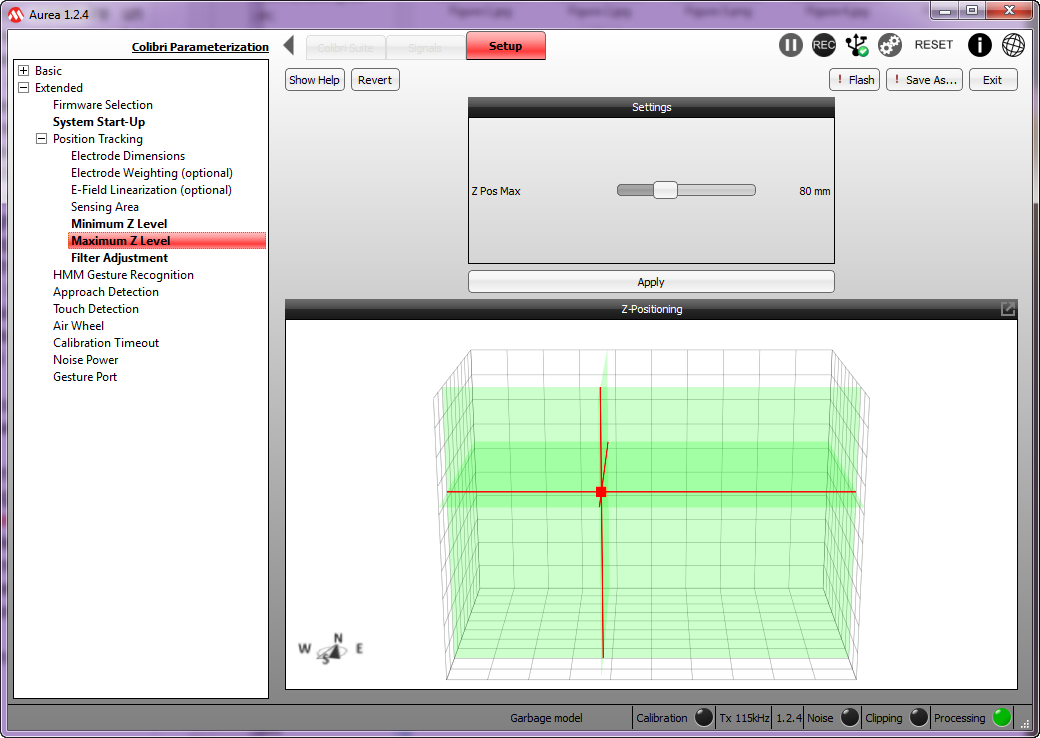Open settings via the gears icon
Viewport: 1040px width, 738px height.
point(890,45)
